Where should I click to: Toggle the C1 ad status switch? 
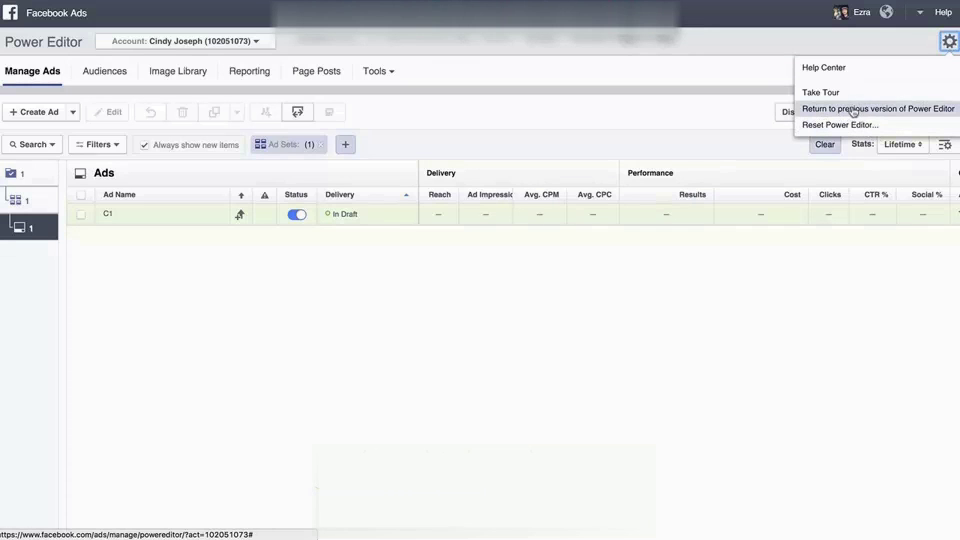(x=297, y=214)
